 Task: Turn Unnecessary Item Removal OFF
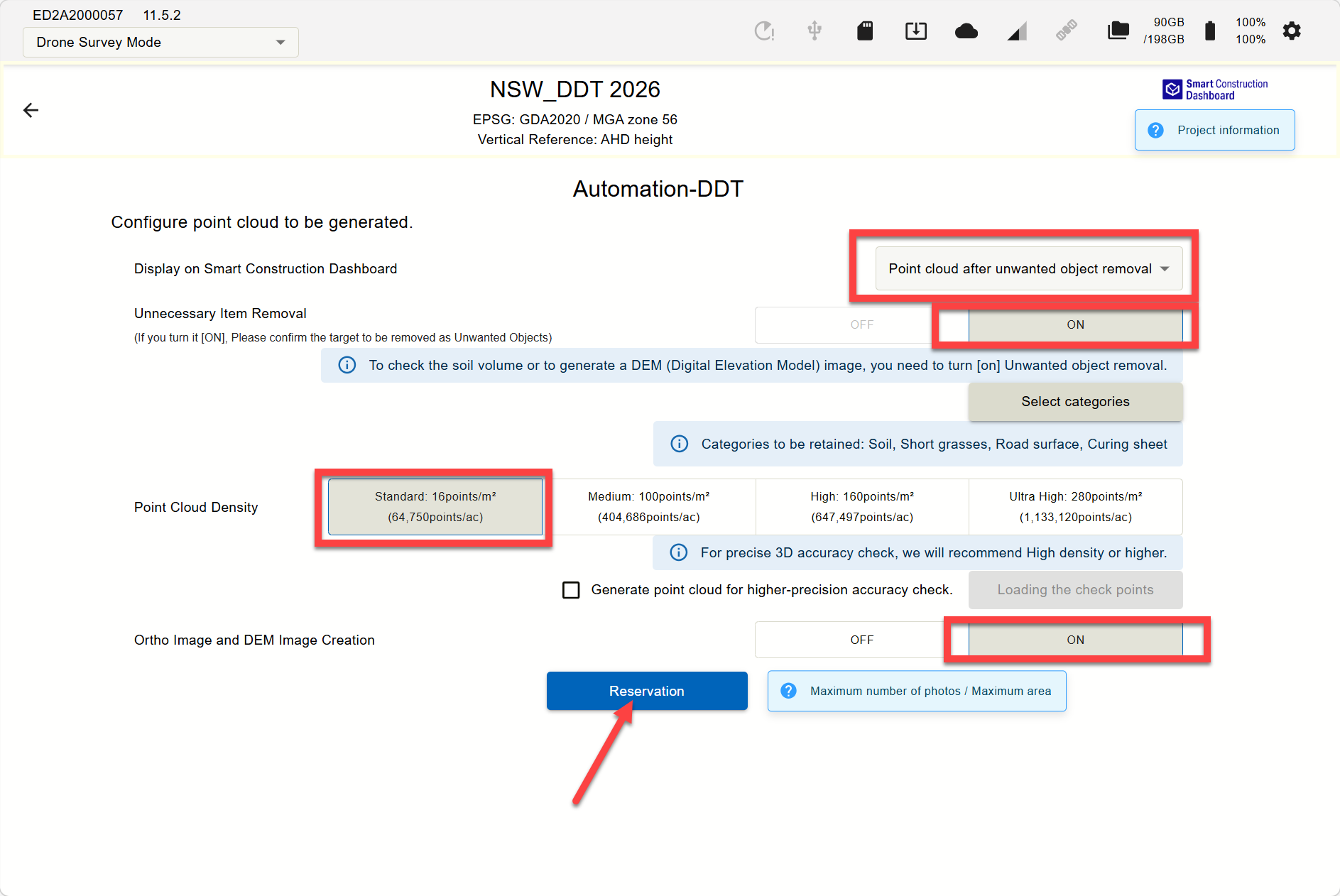861,324
